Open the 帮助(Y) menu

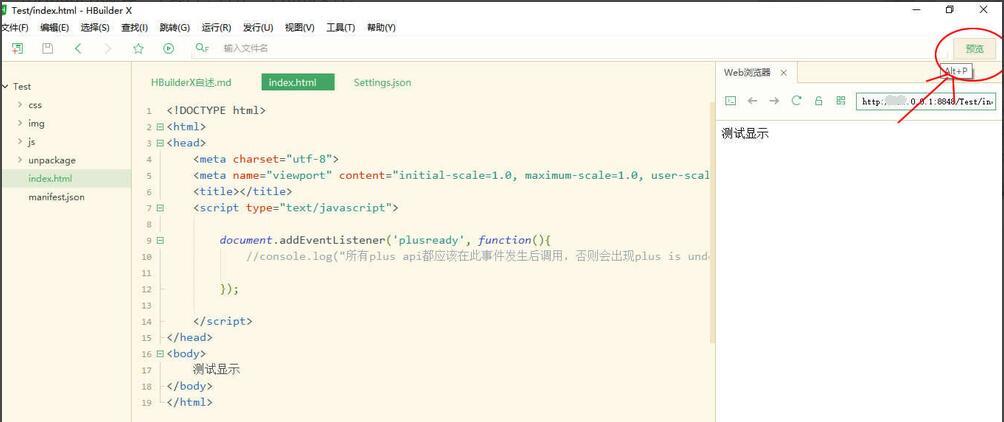[381, 28]
